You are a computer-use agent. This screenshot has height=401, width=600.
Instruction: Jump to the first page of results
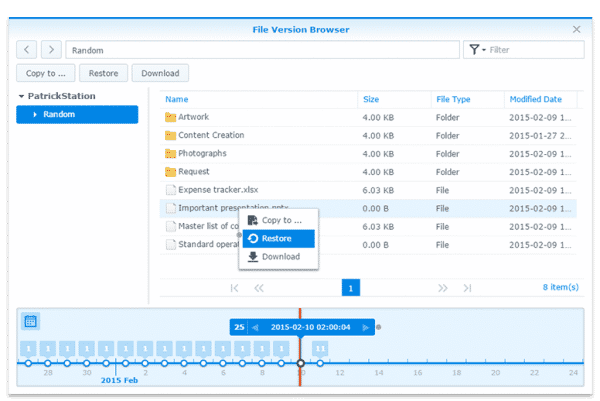click(x=234, y=288)
